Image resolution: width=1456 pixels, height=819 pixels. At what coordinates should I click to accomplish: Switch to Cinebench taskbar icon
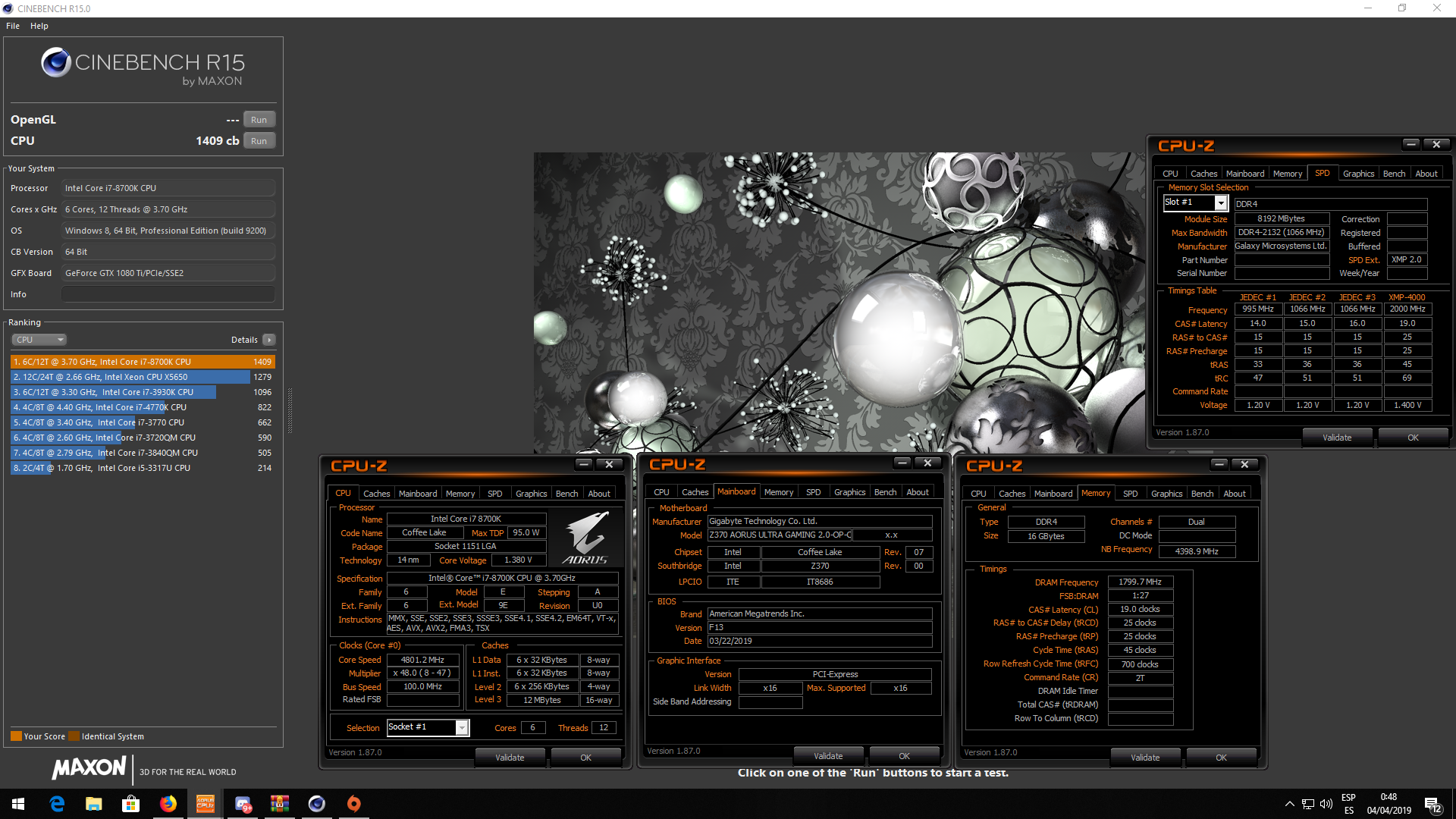[x=317, y=804]
